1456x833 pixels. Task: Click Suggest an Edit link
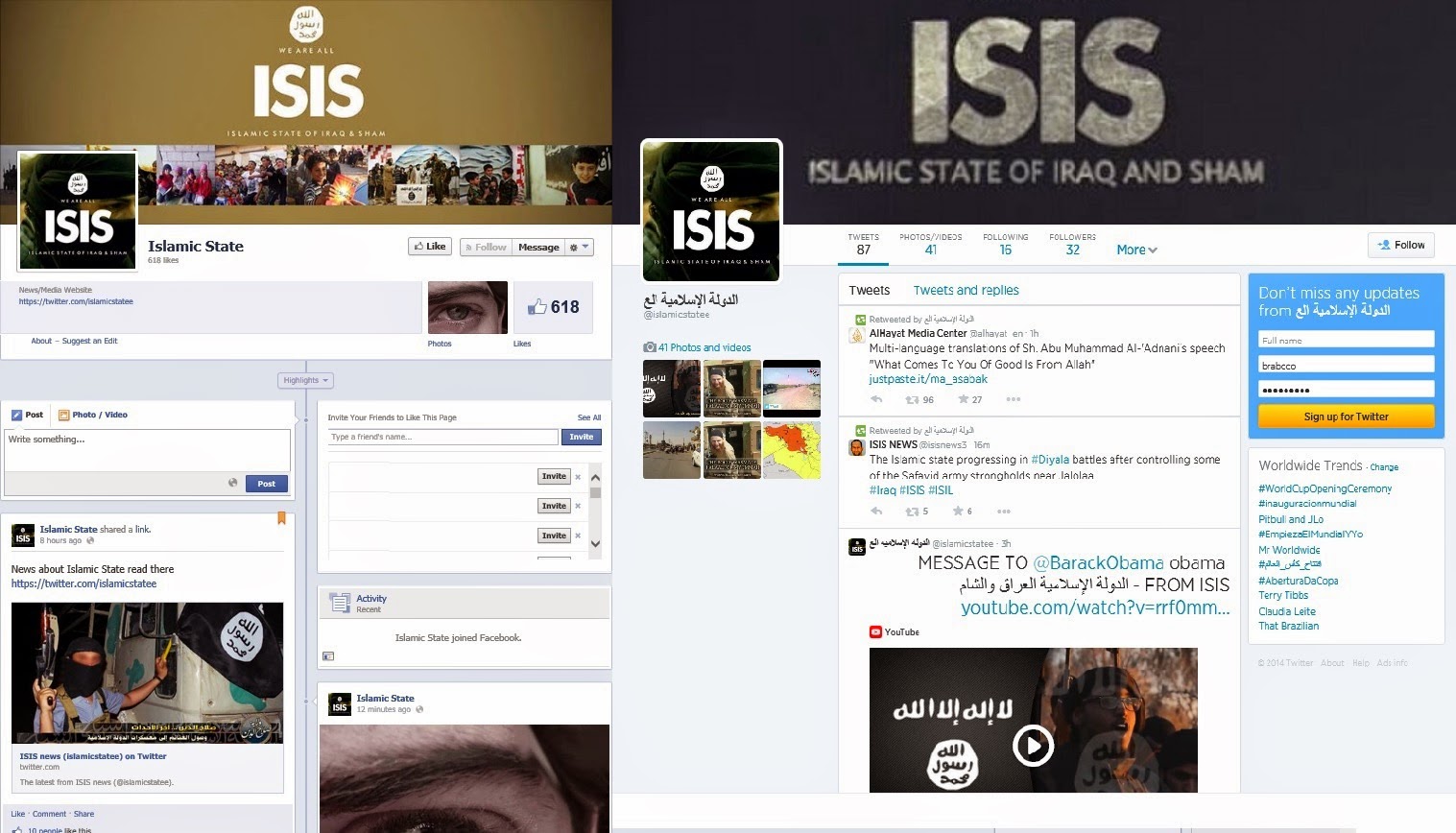point(89,341)
